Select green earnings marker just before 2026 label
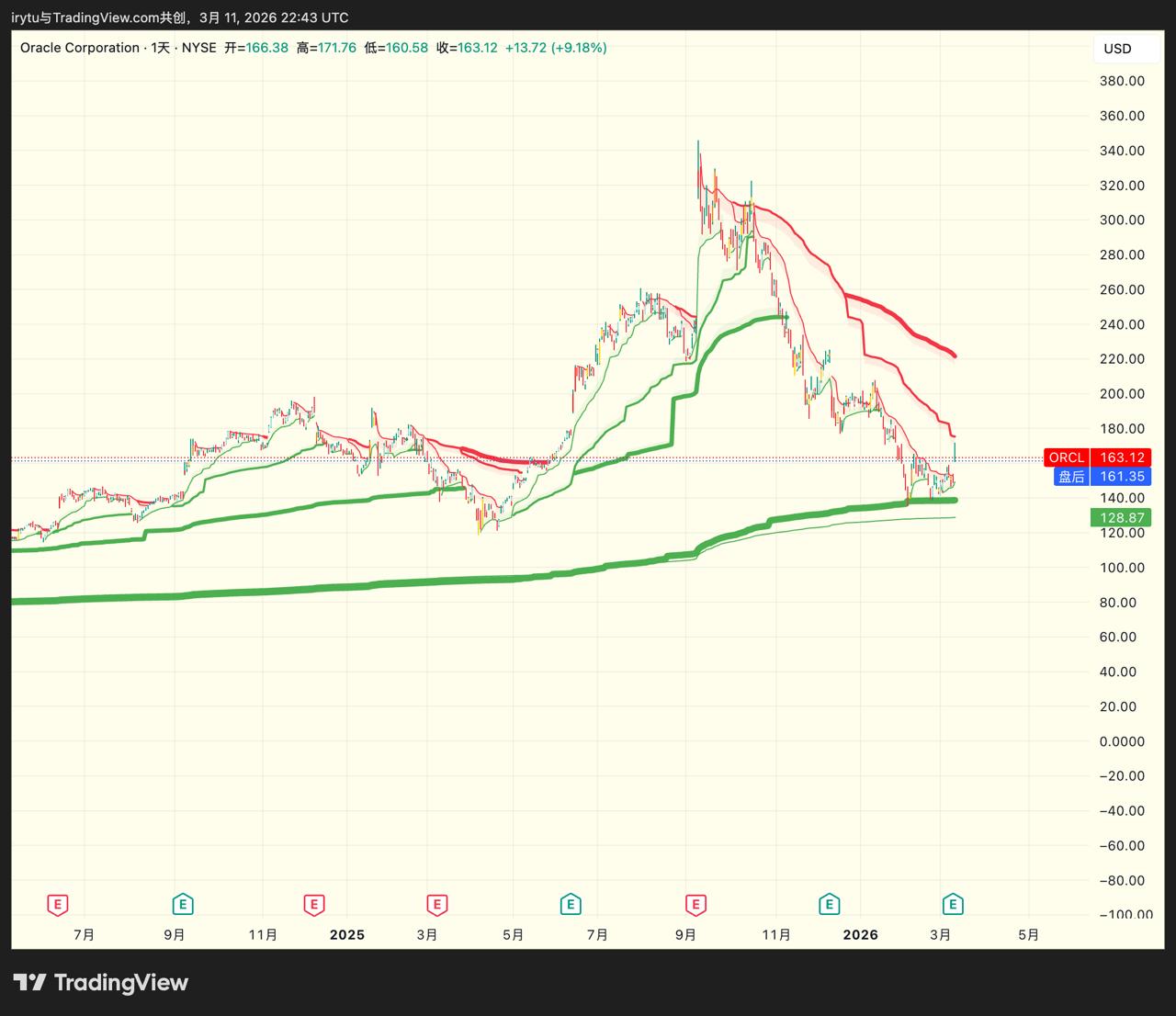The image size is (1176, 1016). tap(830, 905)
